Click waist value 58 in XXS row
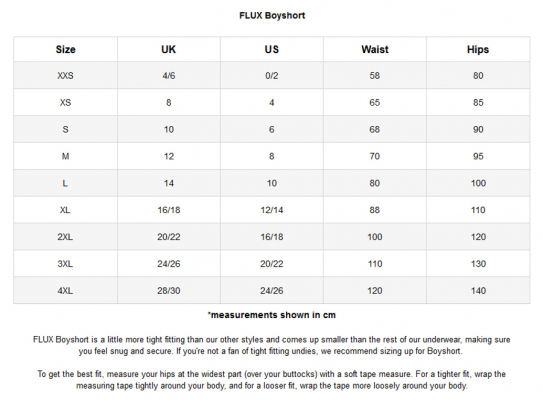Image resolution: width=543 pixels, height=400 pixels. pyautogui.click(x=375, y=75)
